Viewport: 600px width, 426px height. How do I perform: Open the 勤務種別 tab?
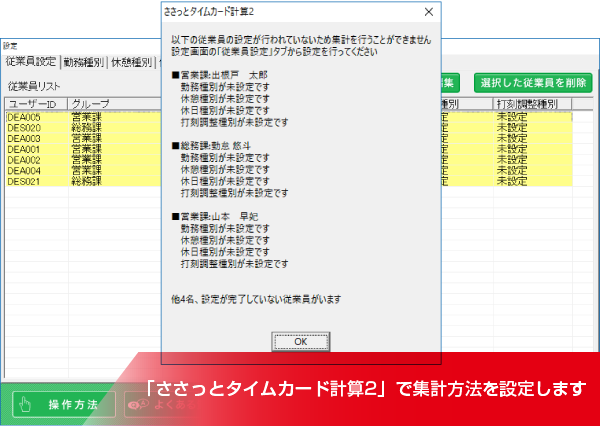click(x=83, y=62)
